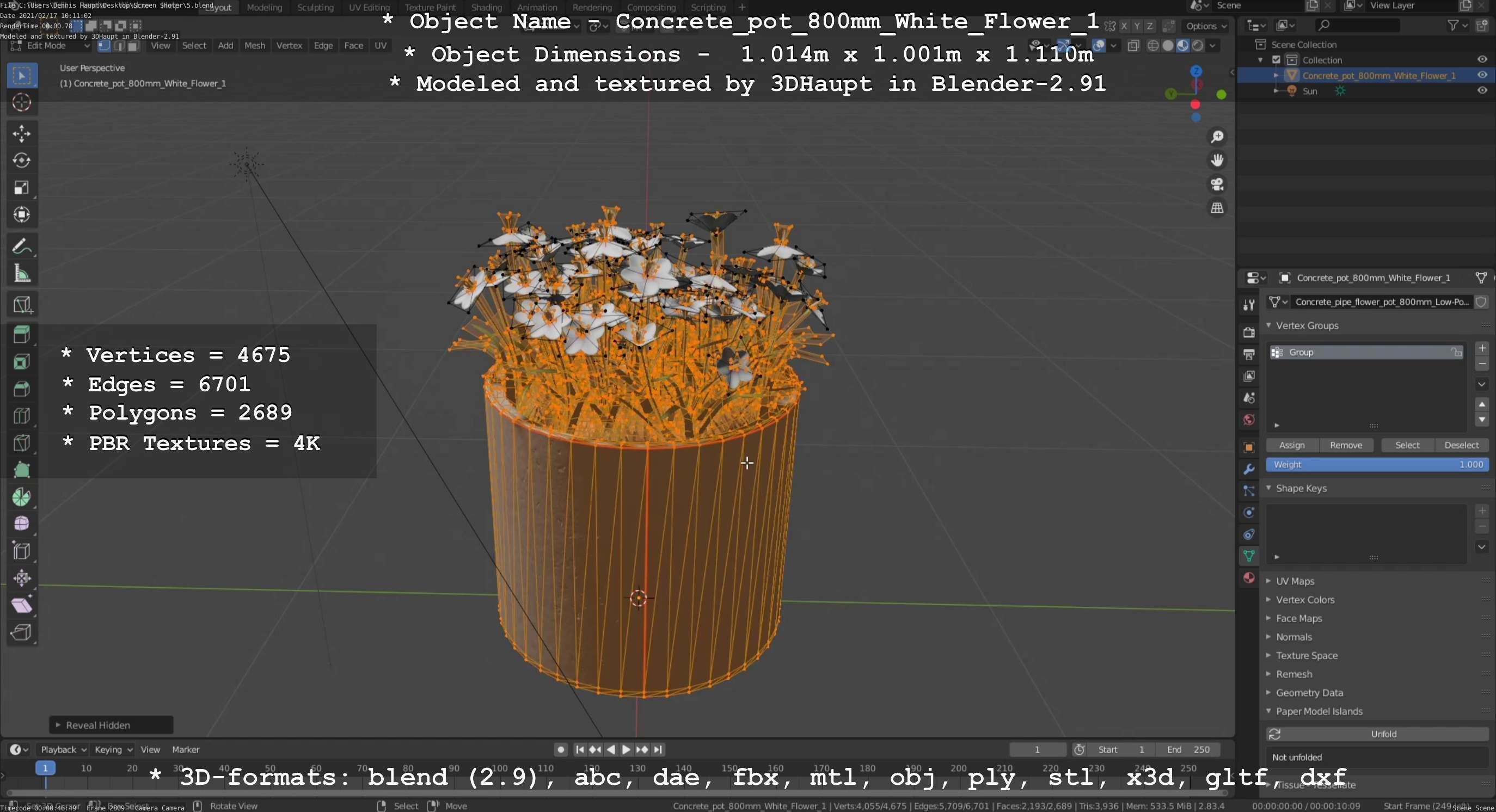Open the Object properties orange square tab
The height and width of the screenshot is (812, 1496).
pos(1249,447)
